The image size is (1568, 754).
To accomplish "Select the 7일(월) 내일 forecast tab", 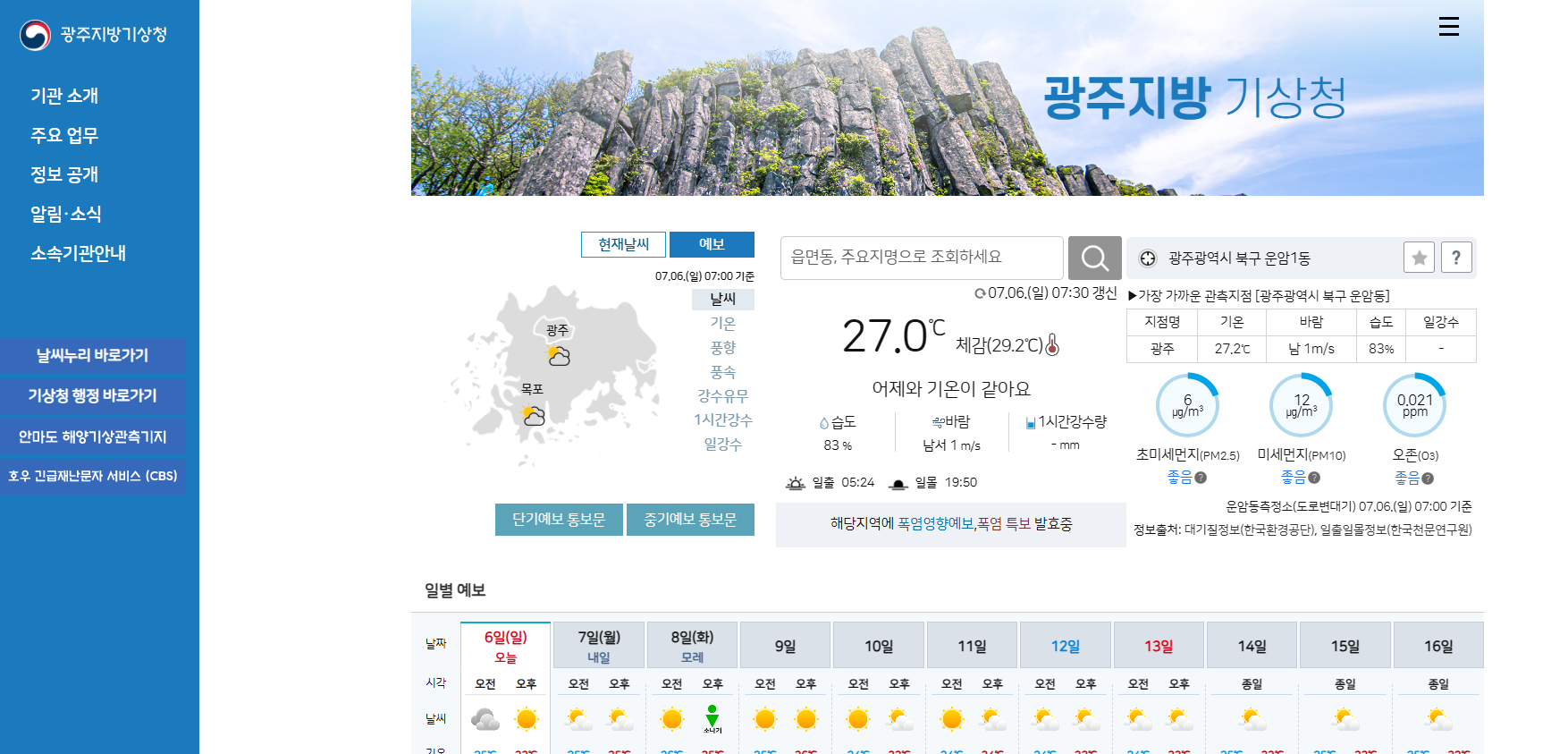I will tap(599, 646).
